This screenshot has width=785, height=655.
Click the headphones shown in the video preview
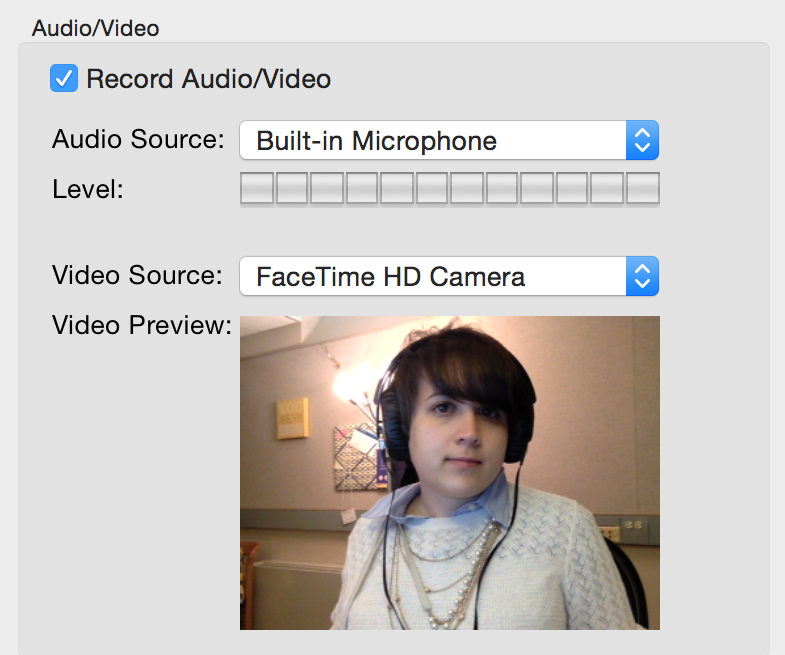coord(387,410)
